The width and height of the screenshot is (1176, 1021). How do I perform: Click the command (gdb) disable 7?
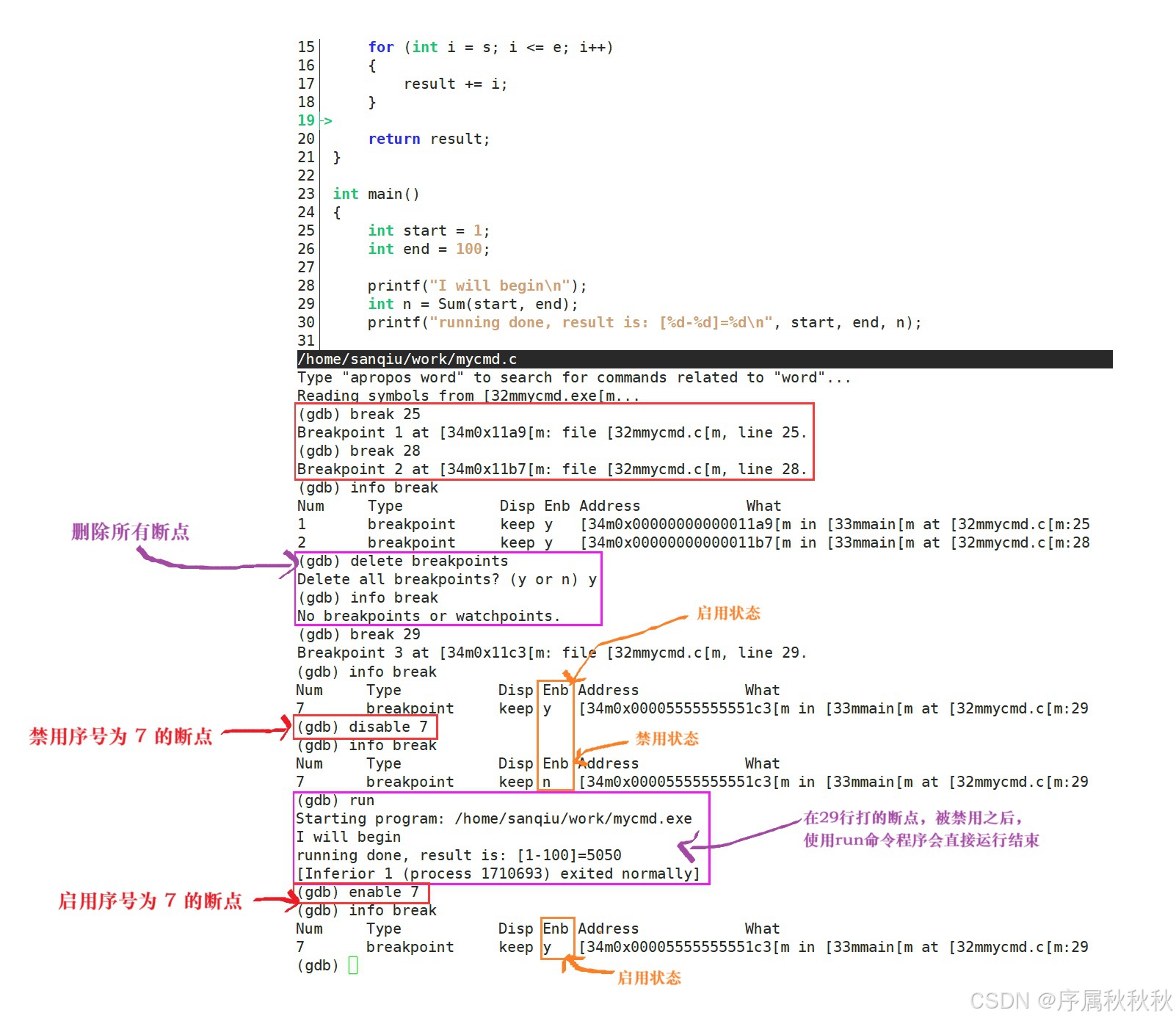tap(362, 727)
